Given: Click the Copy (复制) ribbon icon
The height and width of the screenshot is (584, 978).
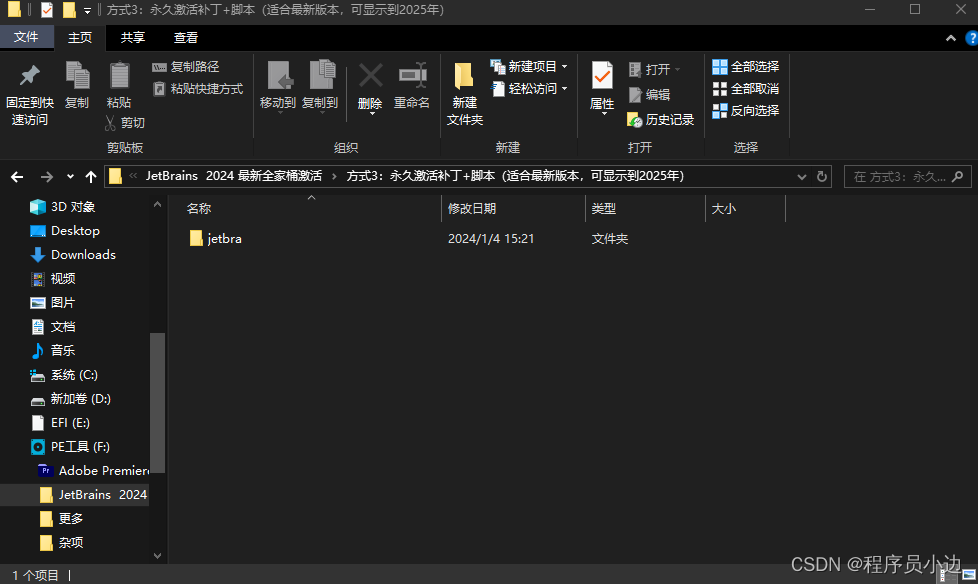Looking at the screenshot, I should [77, 76].
